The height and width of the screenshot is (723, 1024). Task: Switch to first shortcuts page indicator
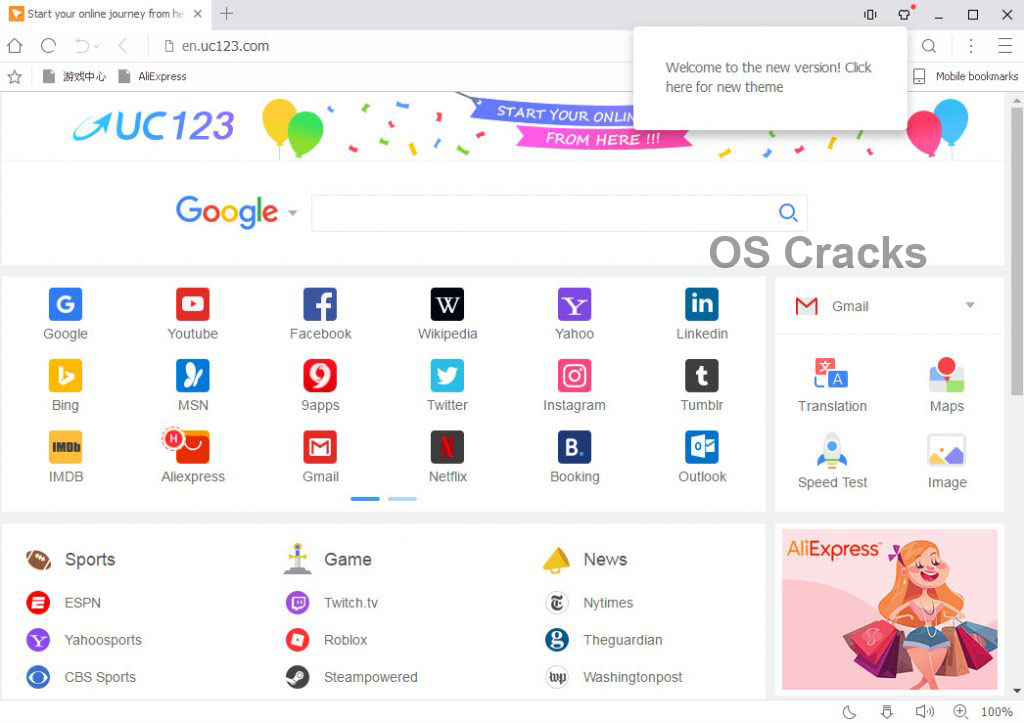365,499
